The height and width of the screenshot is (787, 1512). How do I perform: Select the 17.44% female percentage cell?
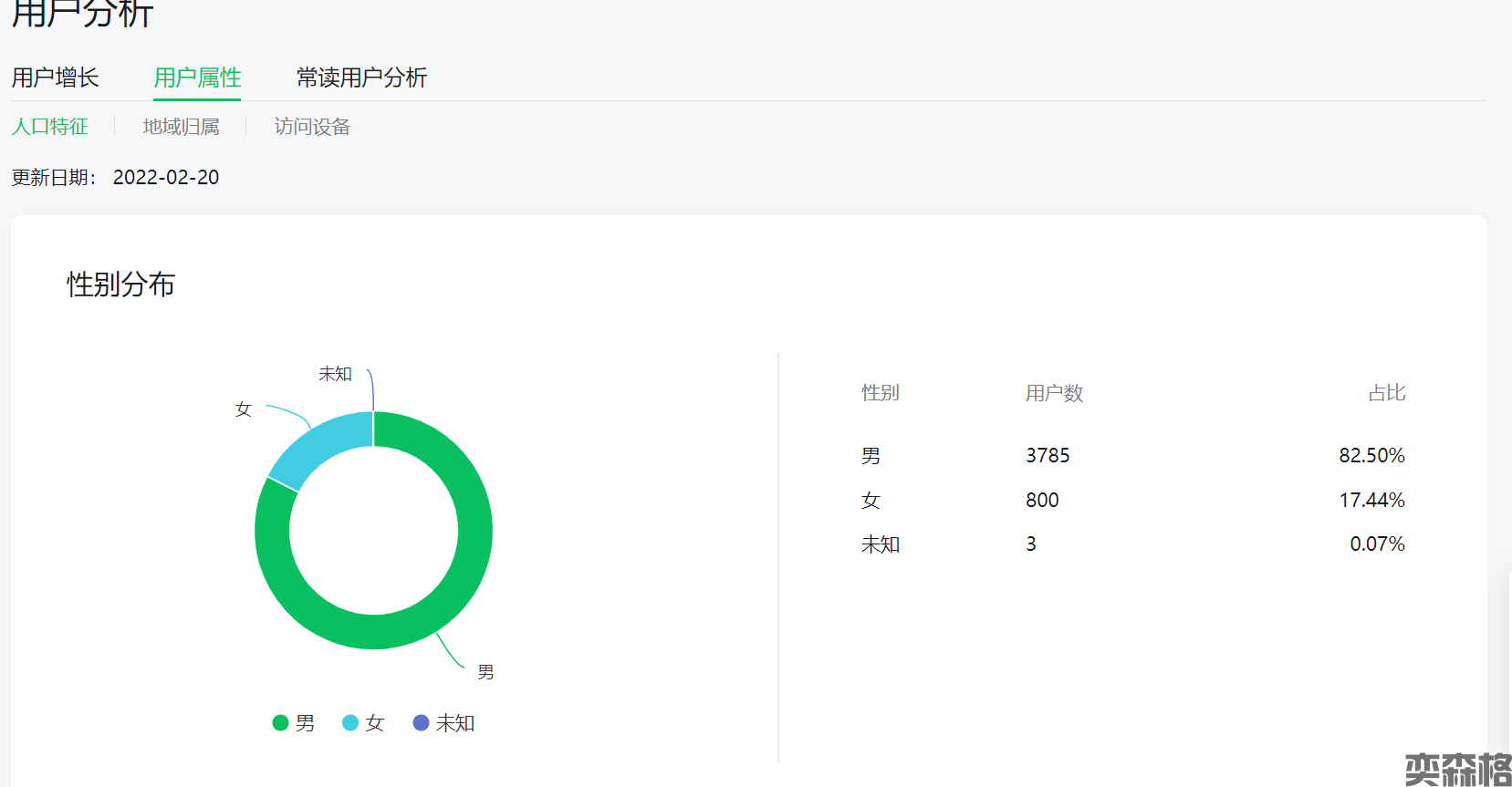click(x=1371, y=500)
